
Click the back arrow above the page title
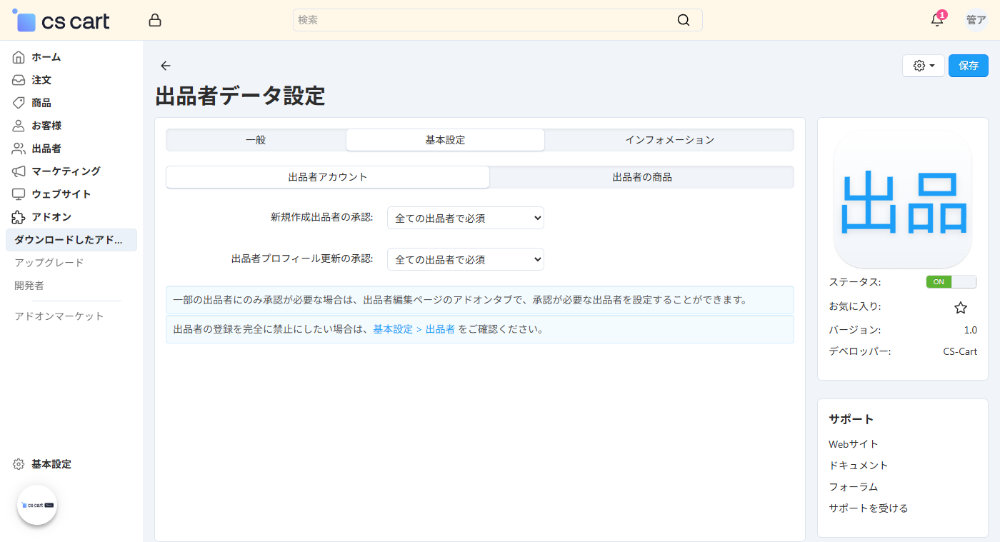pos(166,66)
